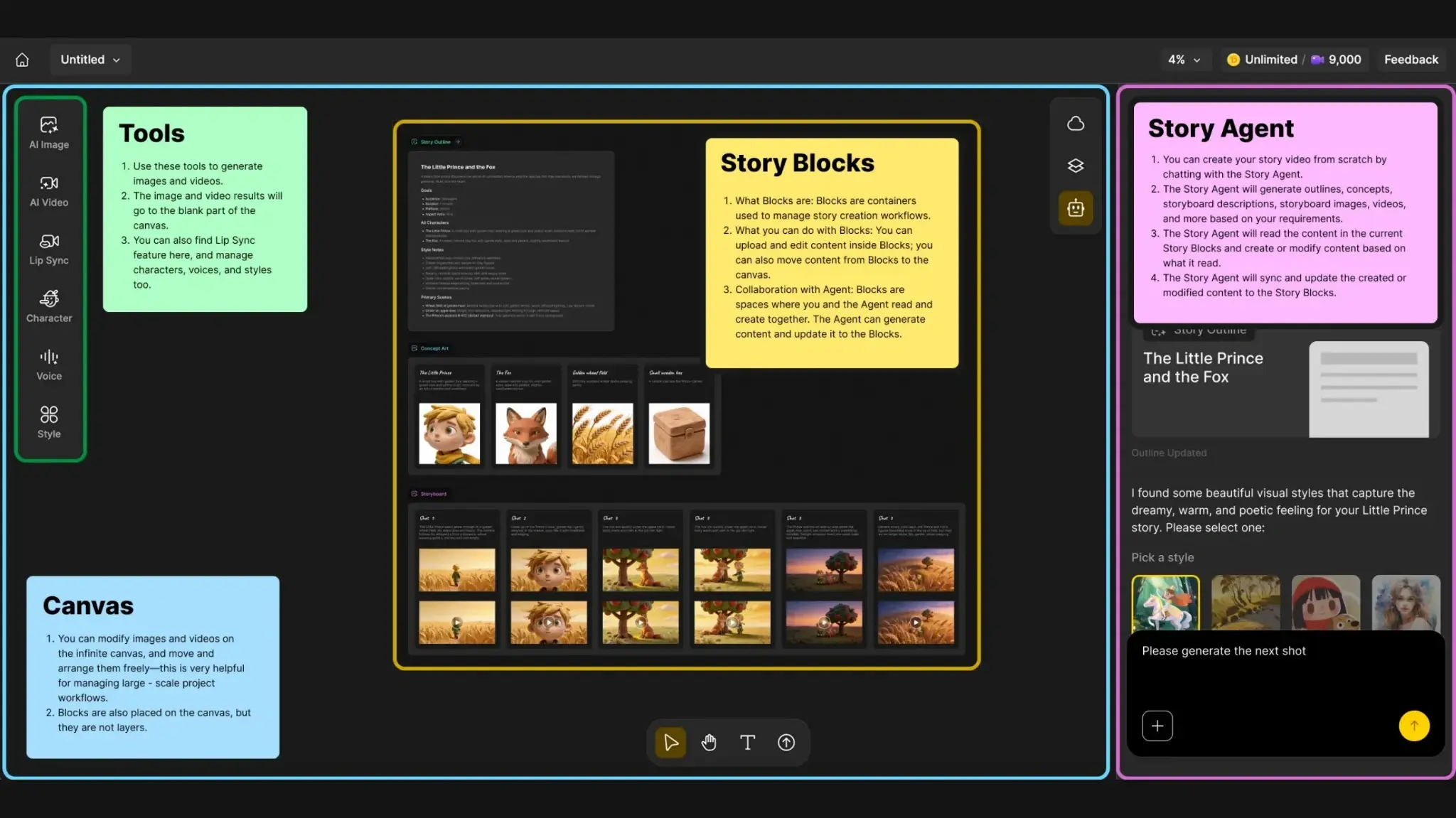Click the outline title in the Story Outline block
Screen dimensions: 1456x818
click(458, 167)
